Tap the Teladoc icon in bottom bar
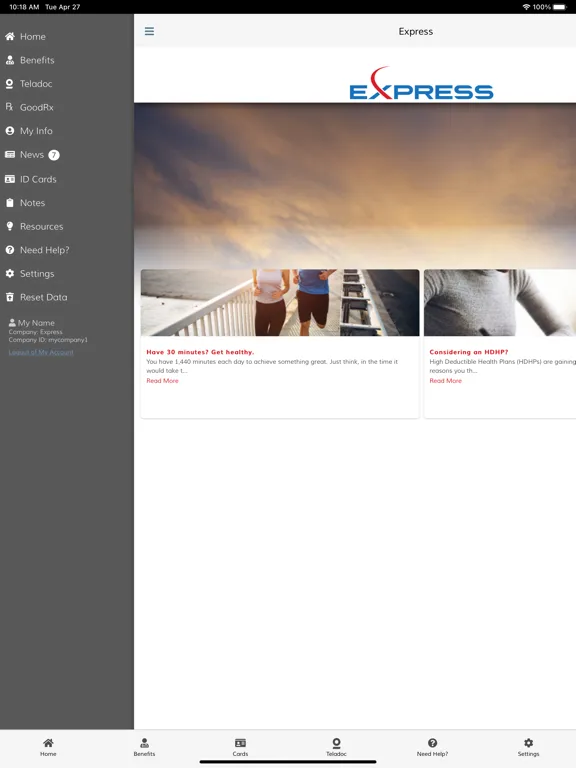Screen dimensions: 576x768 [336, 743]
